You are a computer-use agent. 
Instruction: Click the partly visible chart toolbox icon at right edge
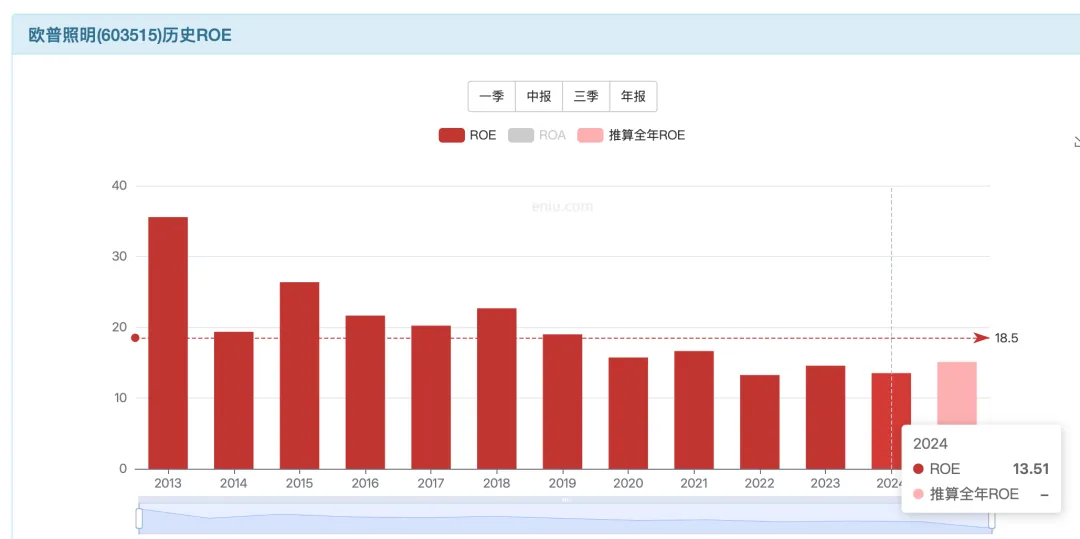pos(1077,141)
